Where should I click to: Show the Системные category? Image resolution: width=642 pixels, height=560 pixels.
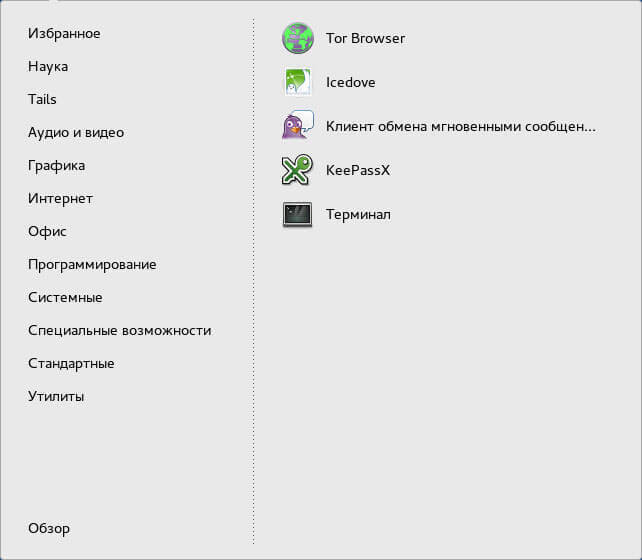click(x=65, y=298)
